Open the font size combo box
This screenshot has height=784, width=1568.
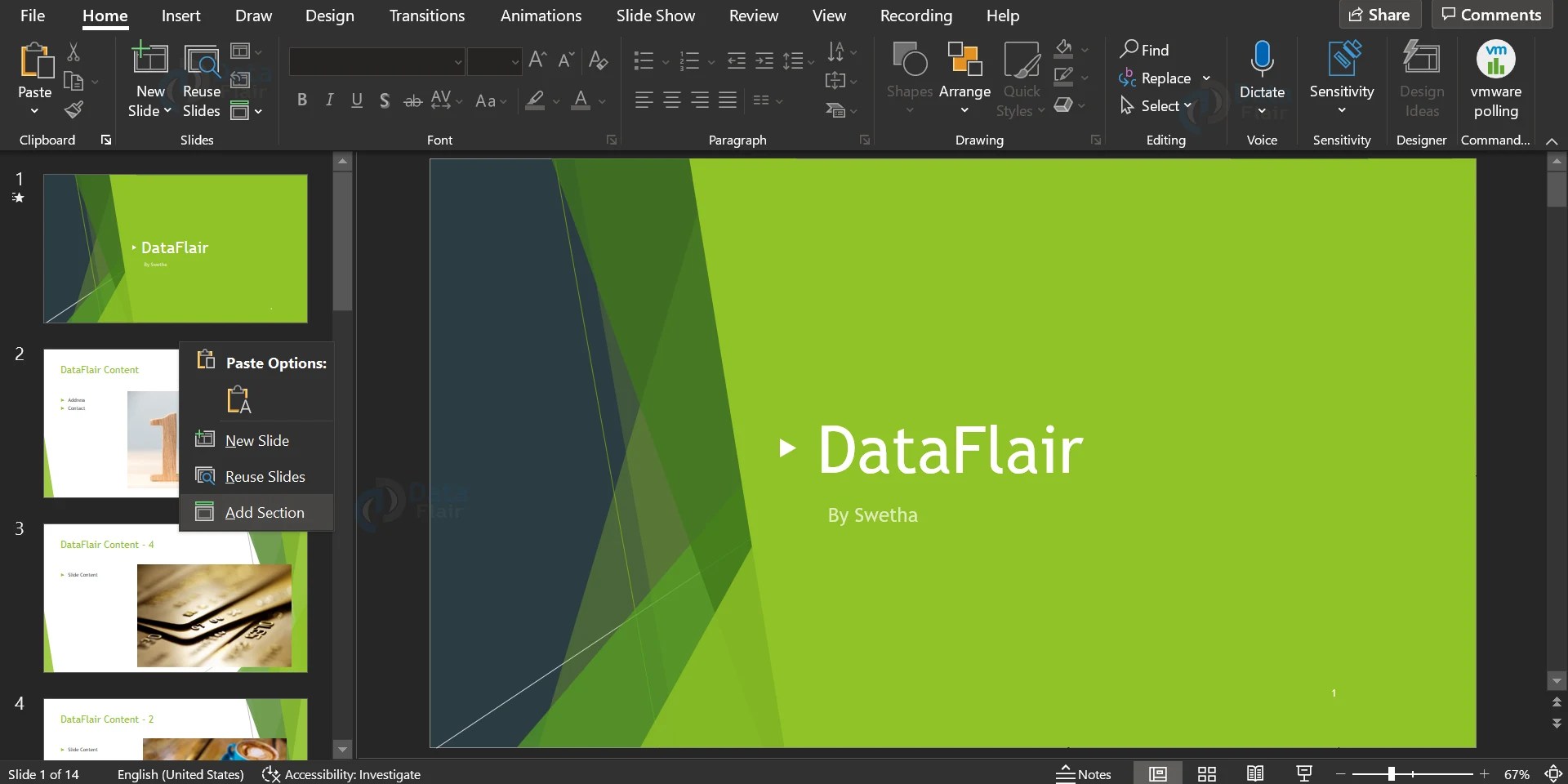(x=494, y=61)
